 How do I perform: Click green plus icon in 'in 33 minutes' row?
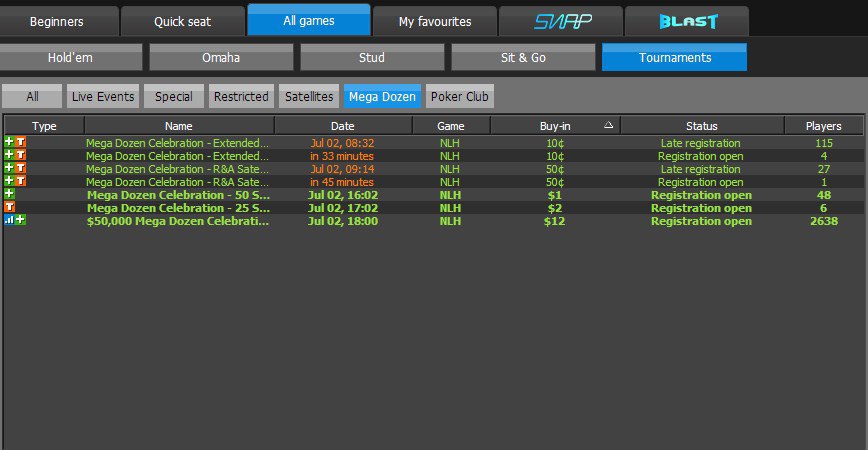coord(9,155)
